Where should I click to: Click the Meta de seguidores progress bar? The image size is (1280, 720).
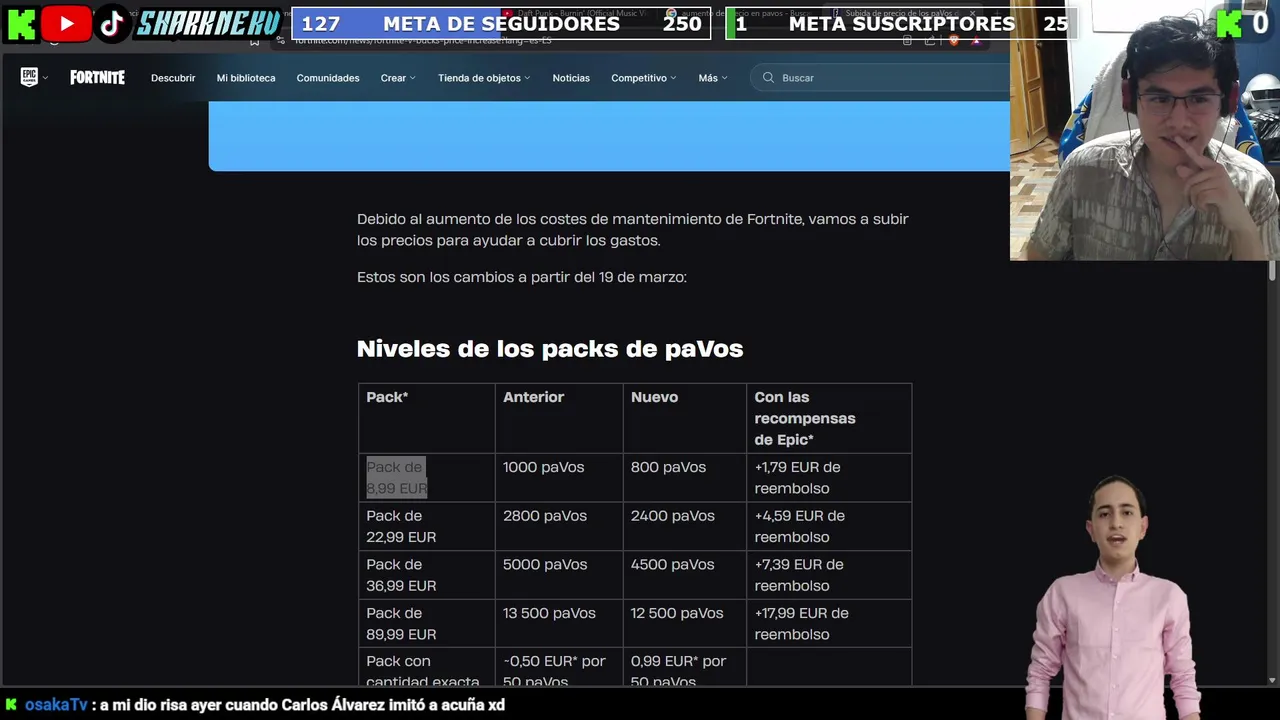[x=501, y=24]
